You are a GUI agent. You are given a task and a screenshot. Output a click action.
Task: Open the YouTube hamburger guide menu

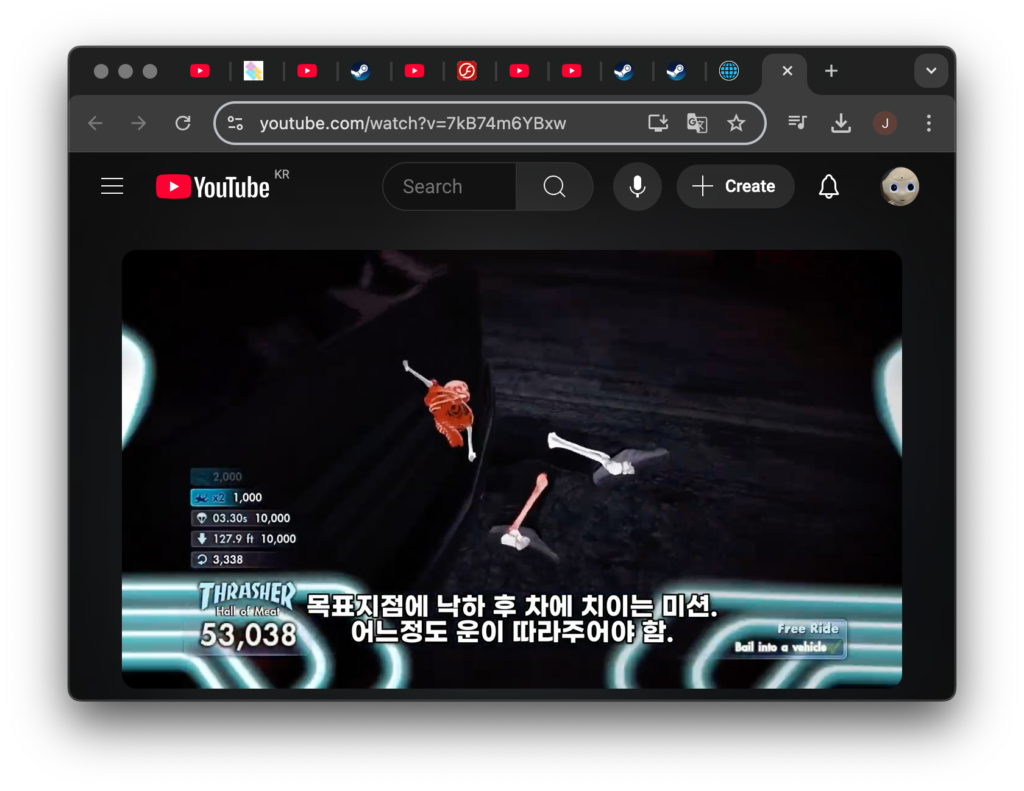pos(112,187)
